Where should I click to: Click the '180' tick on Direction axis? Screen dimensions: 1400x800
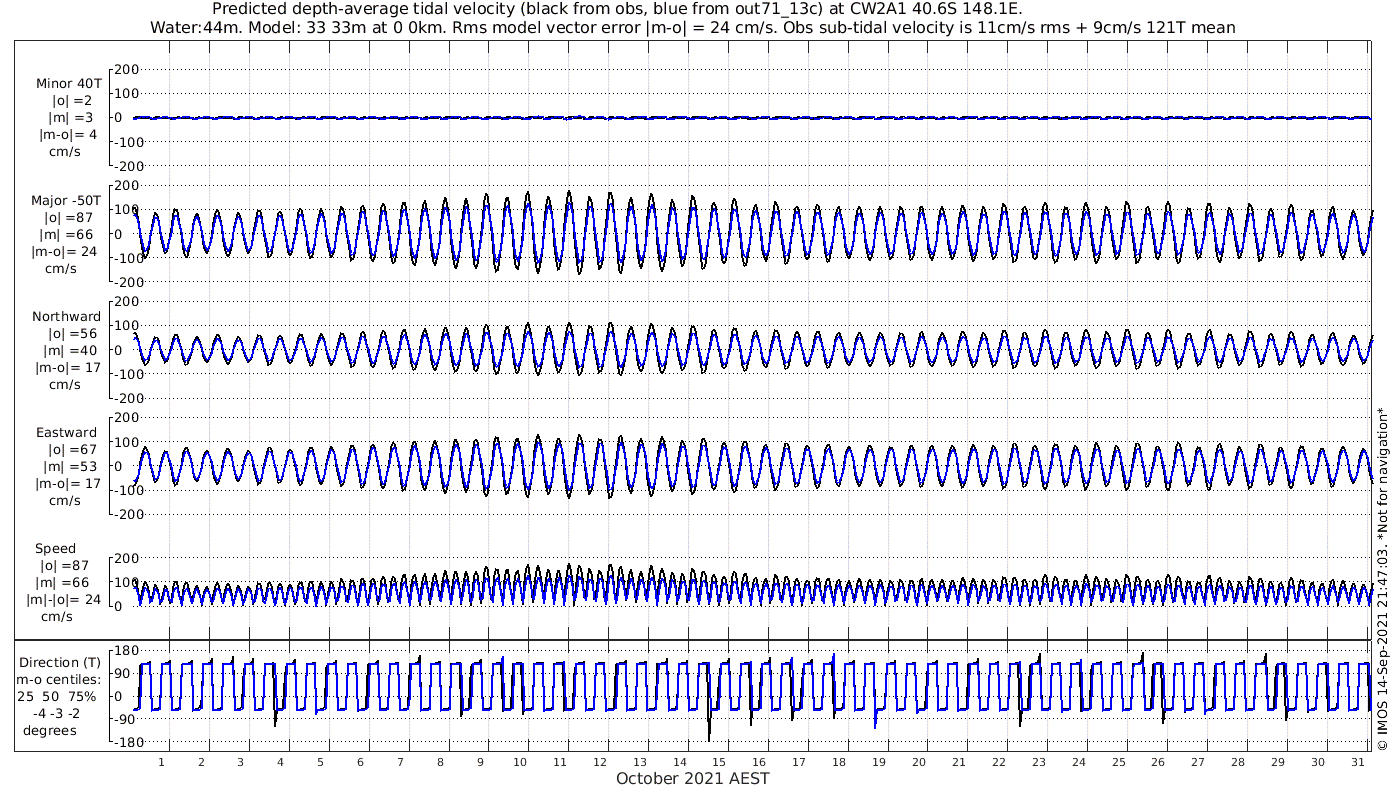(x=125, y=651)
